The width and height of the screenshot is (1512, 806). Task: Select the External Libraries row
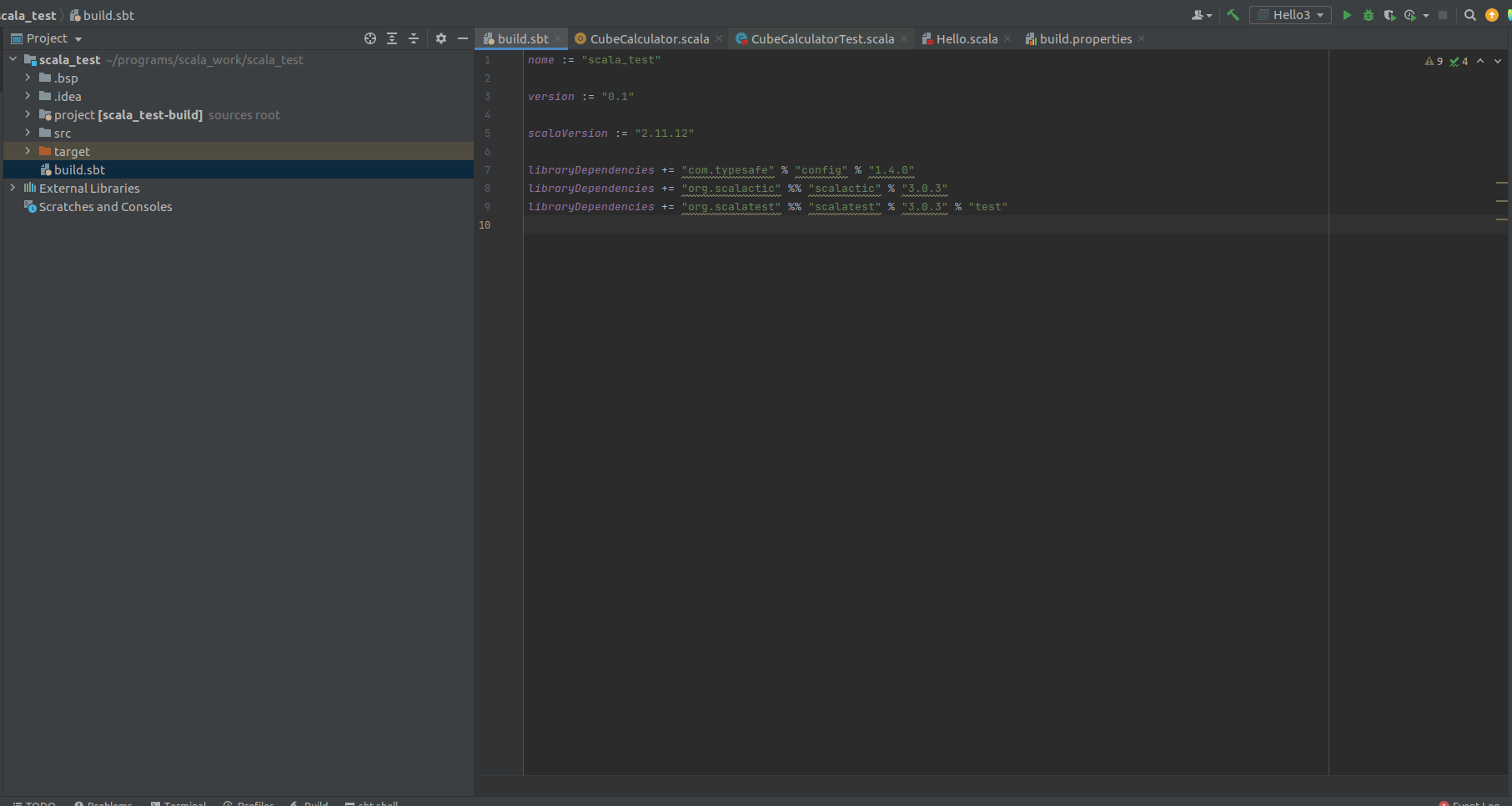239,188
